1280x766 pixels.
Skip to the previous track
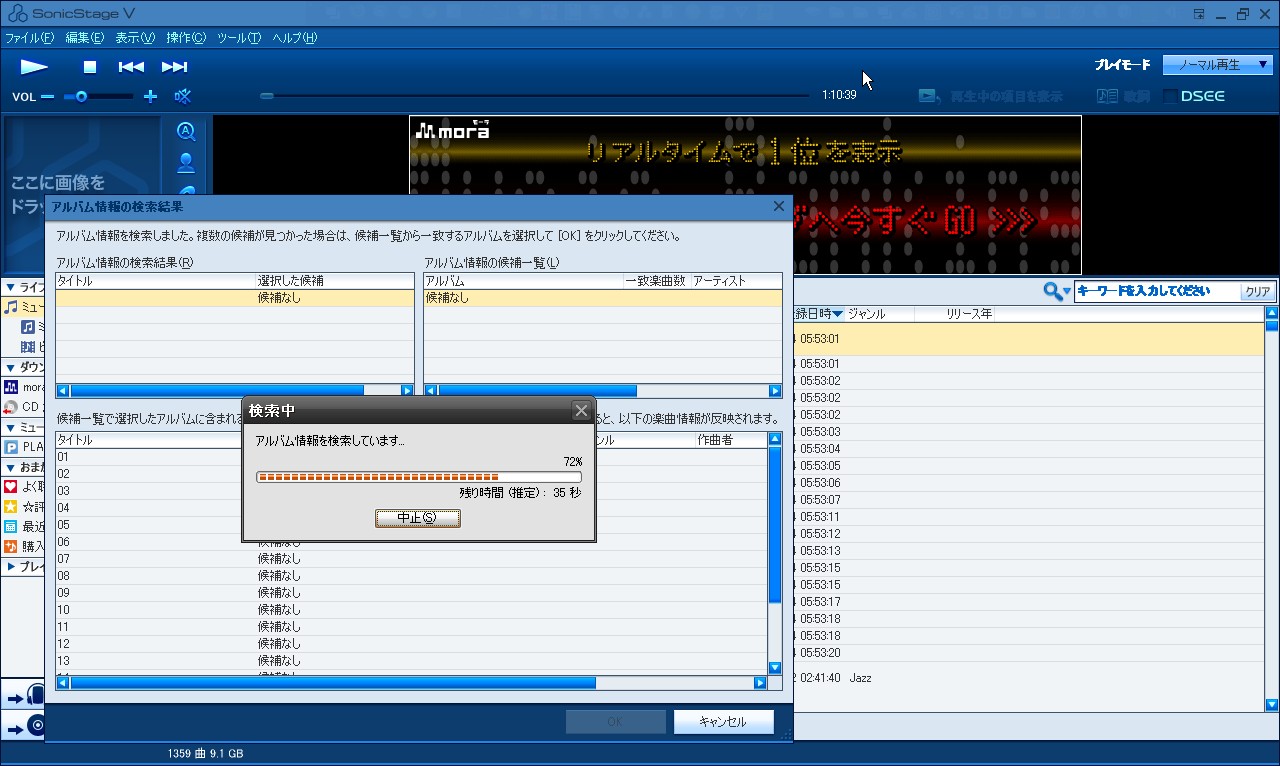[x=131, y=67]
